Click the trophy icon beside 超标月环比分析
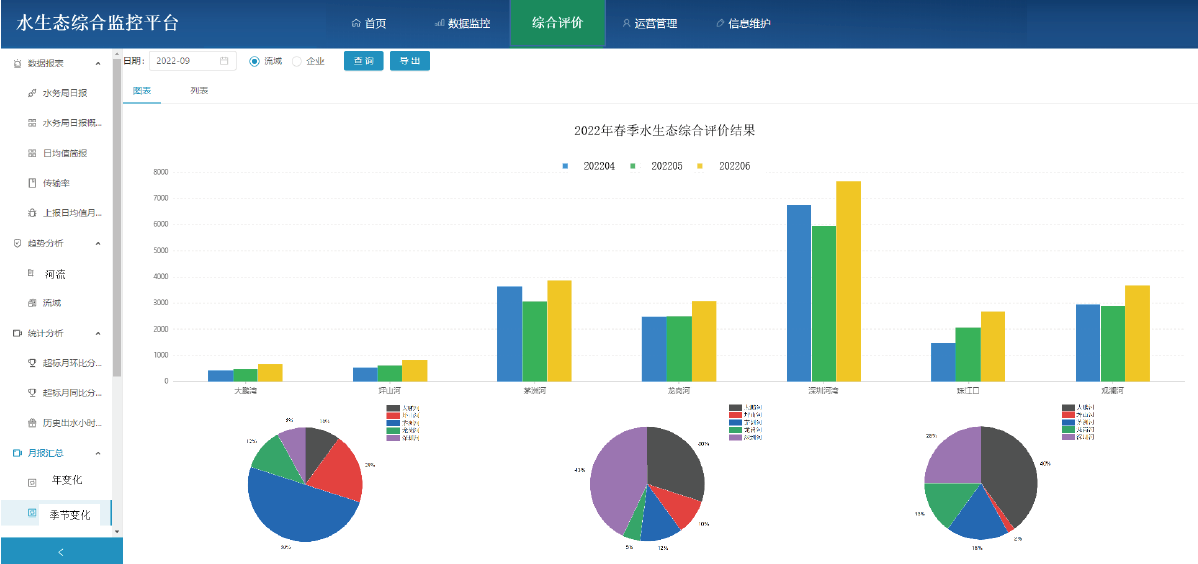The height and width of the screenshot is (564, 1198). click(x=32, y=363)
